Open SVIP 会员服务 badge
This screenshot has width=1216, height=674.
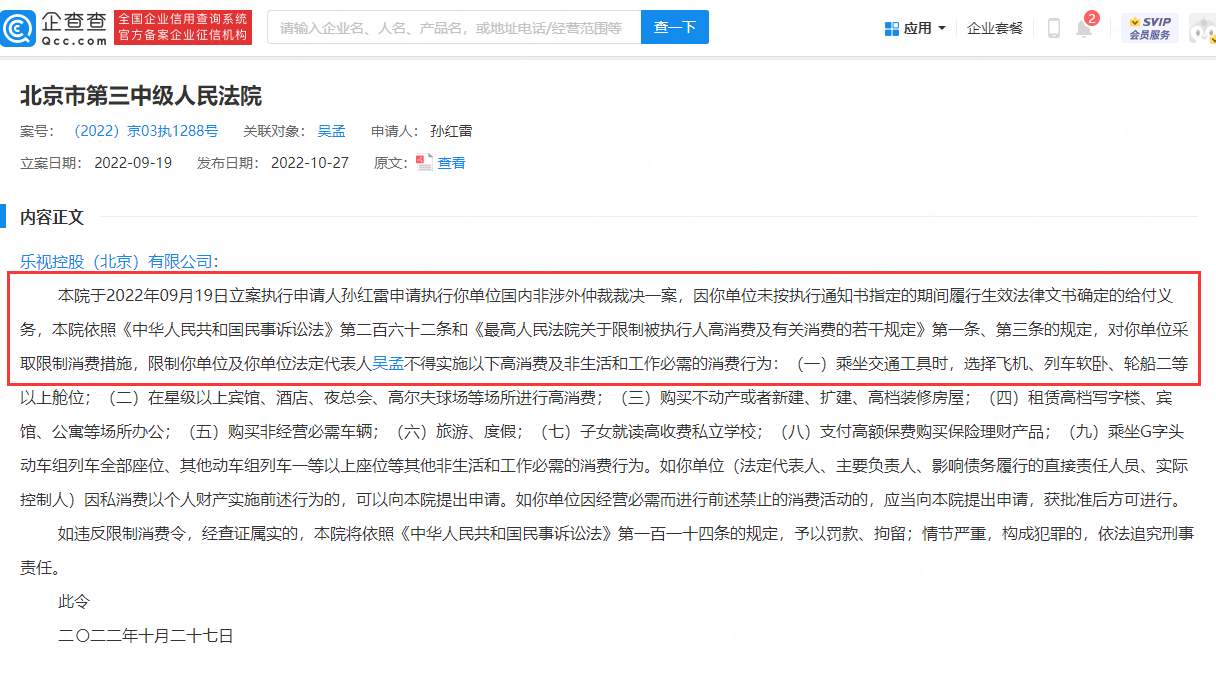(x=1149, y=28)
